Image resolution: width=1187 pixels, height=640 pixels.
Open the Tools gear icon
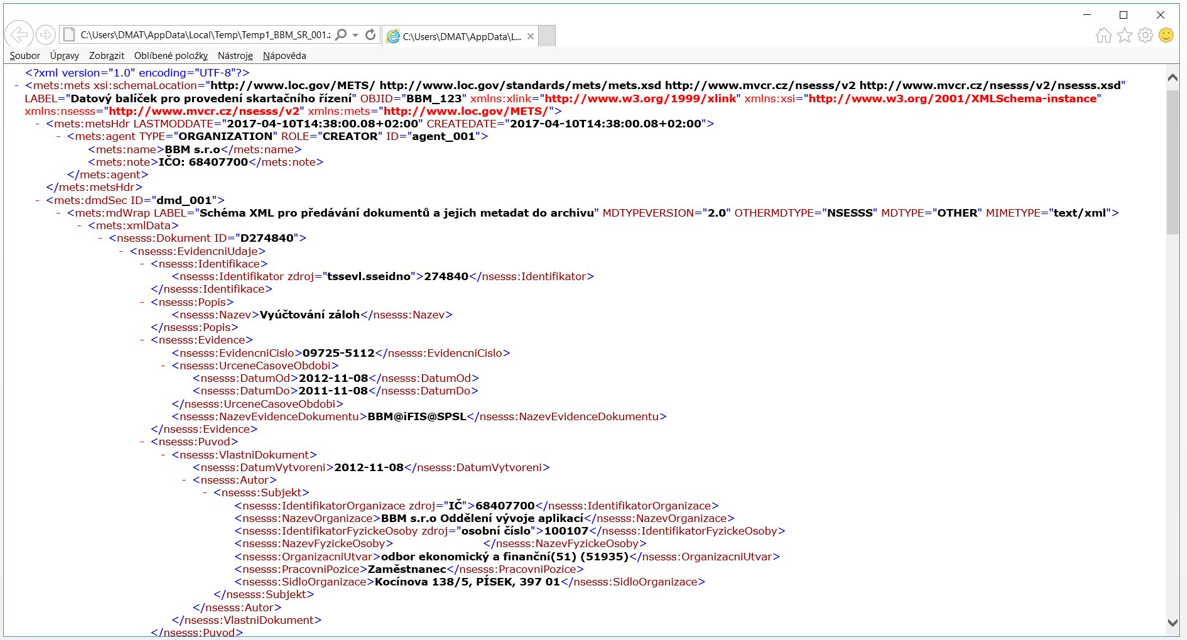tap(1145, 36)
